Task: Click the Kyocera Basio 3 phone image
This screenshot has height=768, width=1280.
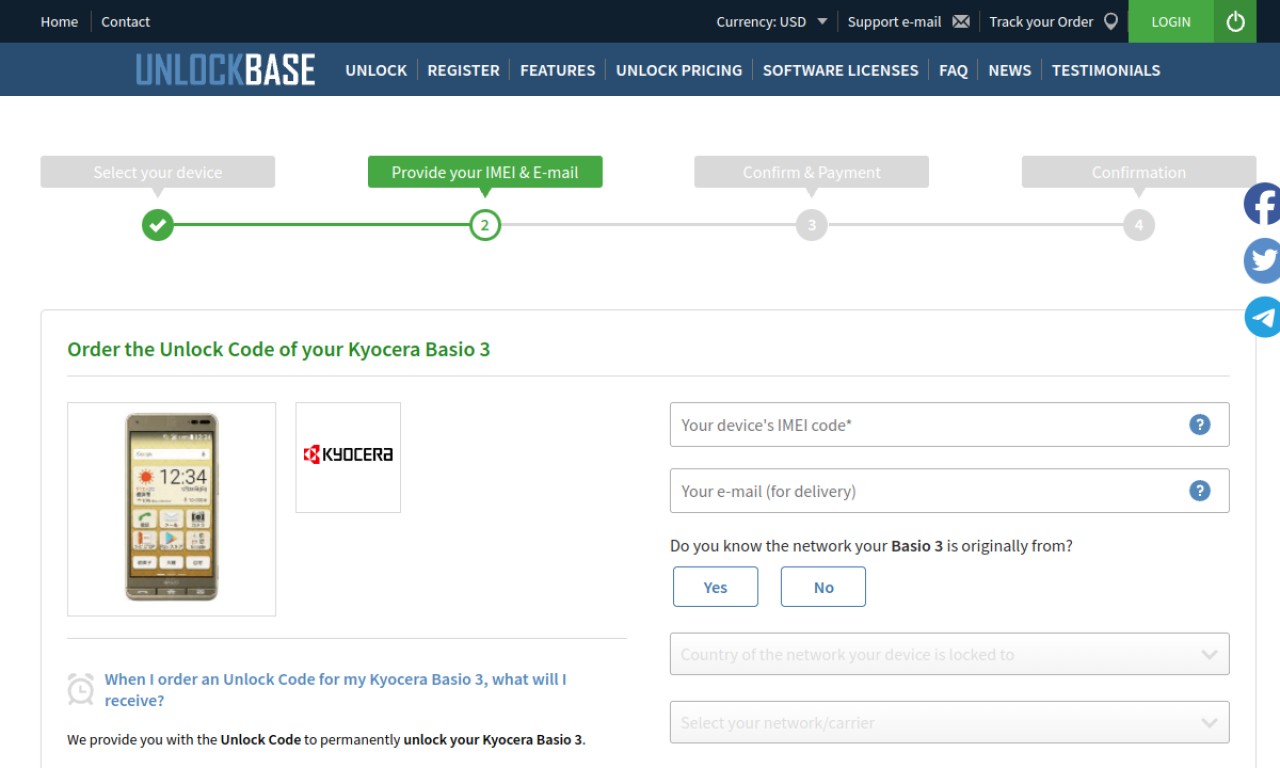Action: tap(171, 509)
